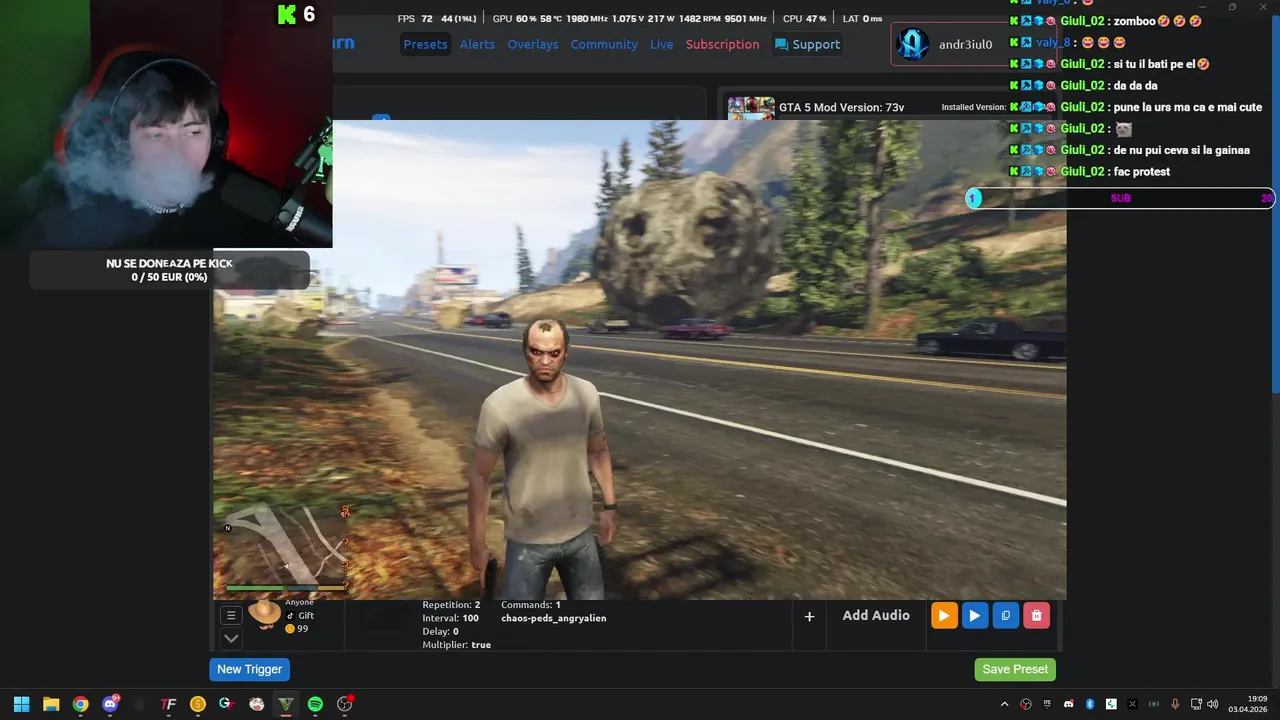Click Add Audio on the trigger row
This screenshot has width=1280, height=720.
tap(876, 615)
